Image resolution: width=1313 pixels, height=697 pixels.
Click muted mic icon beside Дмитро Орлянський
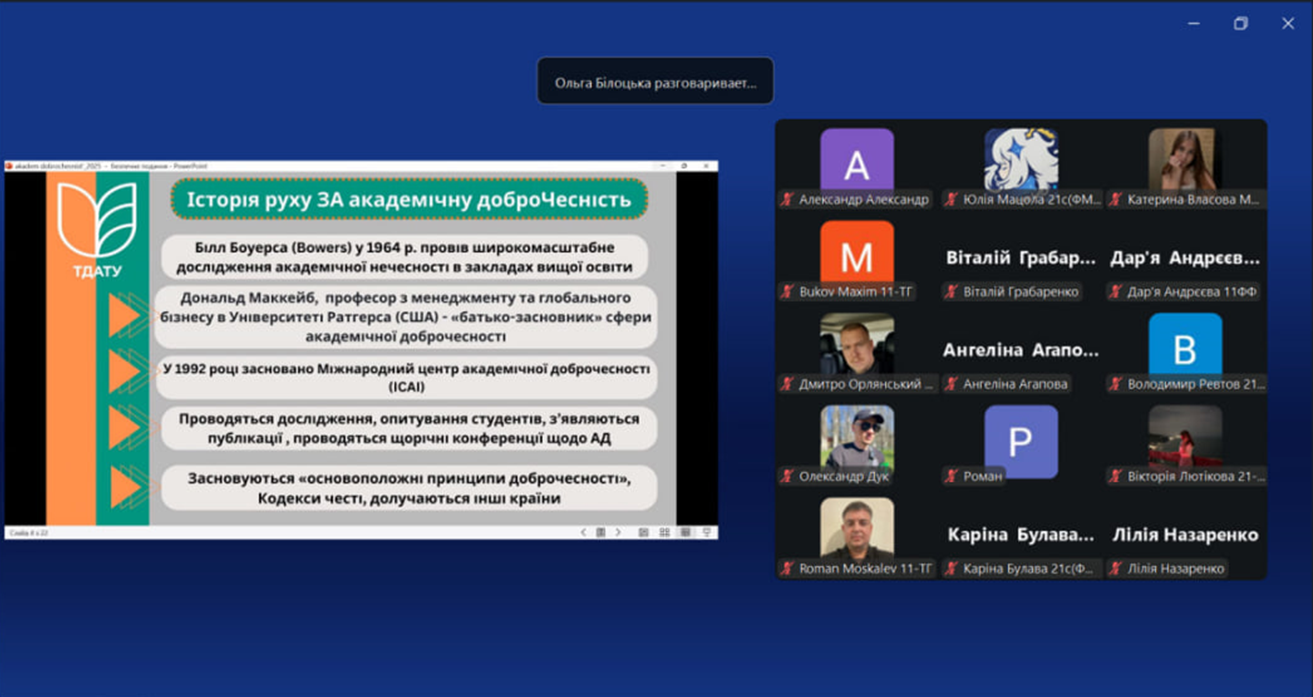coord(788,384)
